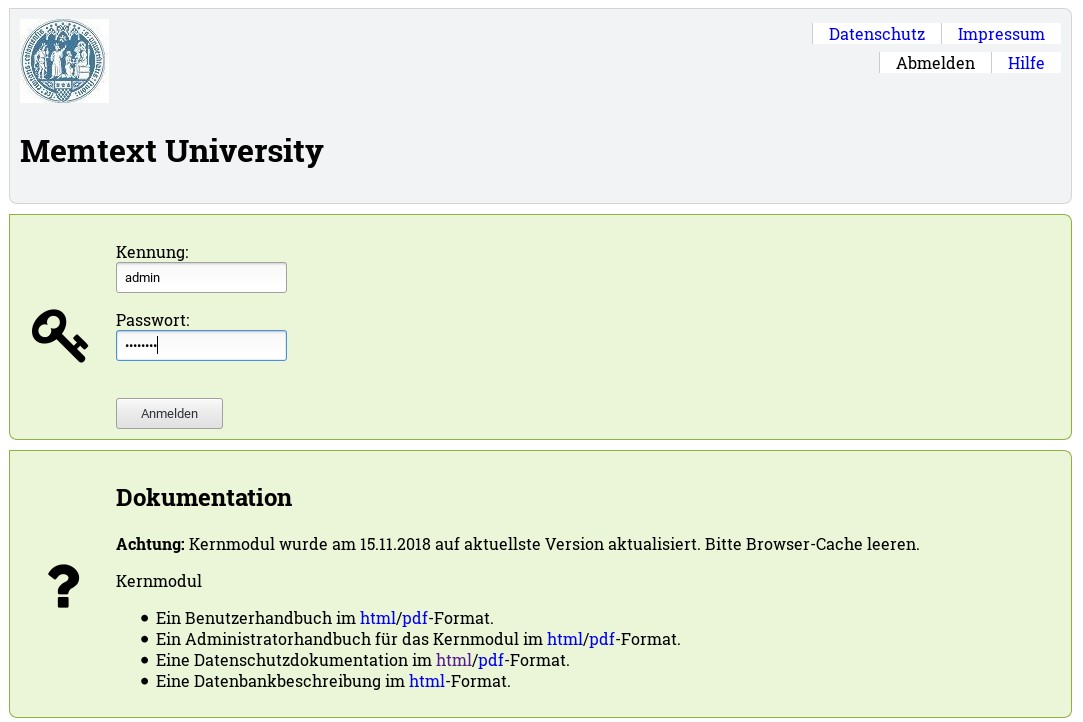Screen dimensions: 1083x722
Task: Open the Hilfe page
Action: tap(1025, 63)
